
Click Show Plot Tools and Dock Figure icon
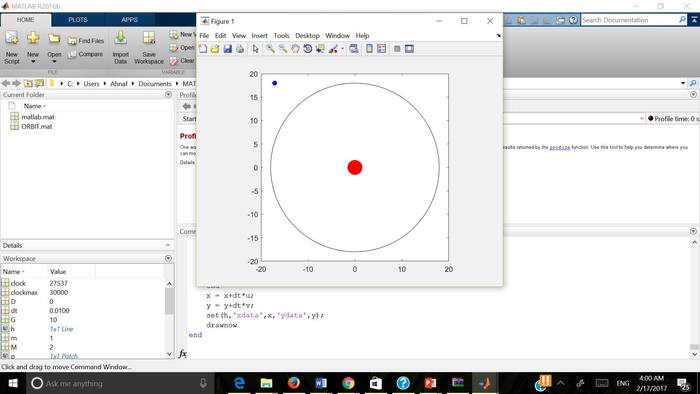pyautogui.click(x=409, y=49)
